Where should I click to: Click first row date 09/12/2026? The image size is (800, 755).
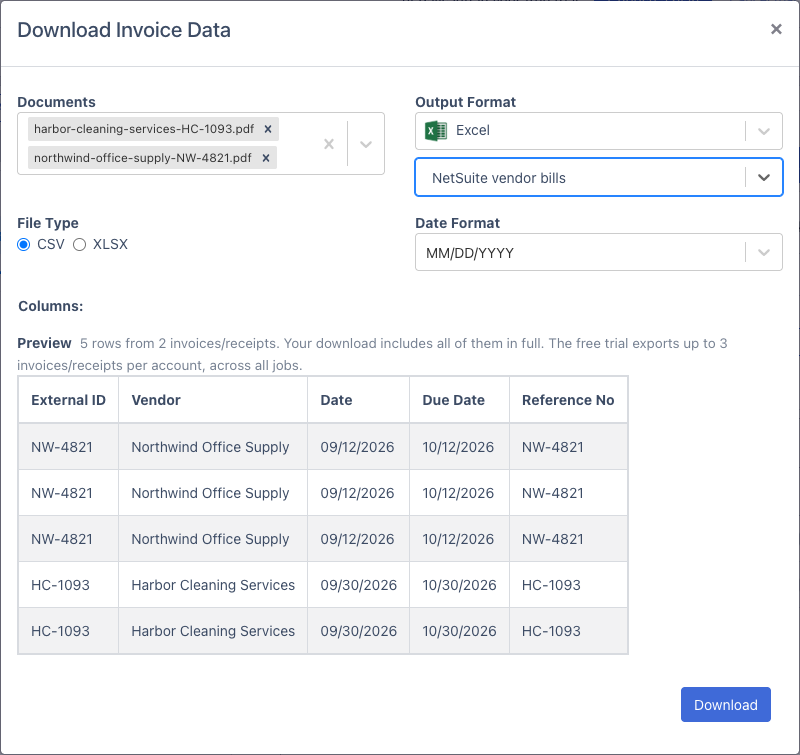click(x=357, y=447)
